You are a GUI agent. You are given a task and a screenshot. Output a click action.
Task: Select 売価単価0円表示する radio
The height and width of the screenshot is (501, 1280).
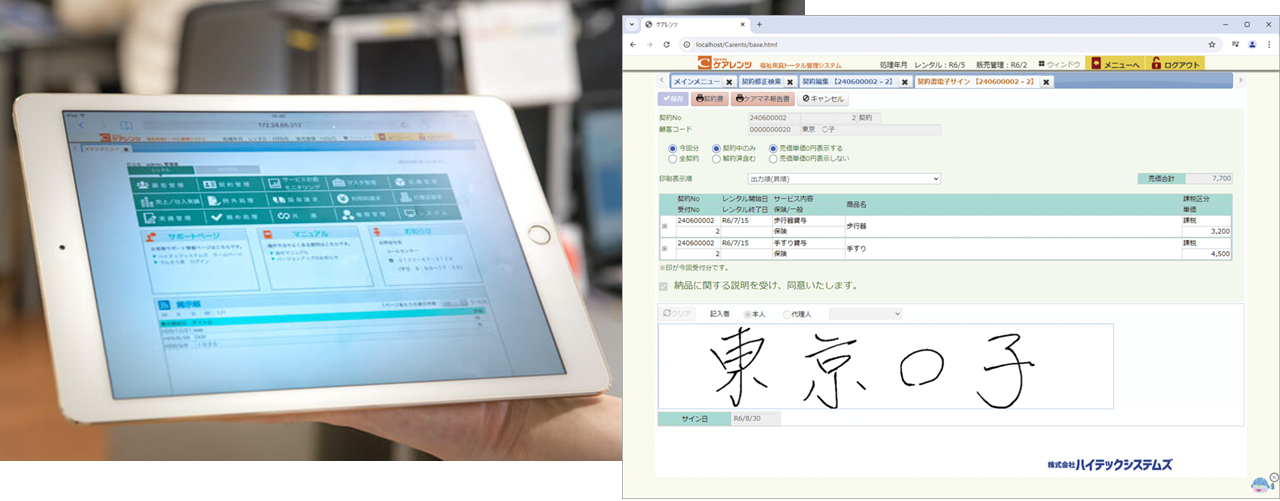773,148
